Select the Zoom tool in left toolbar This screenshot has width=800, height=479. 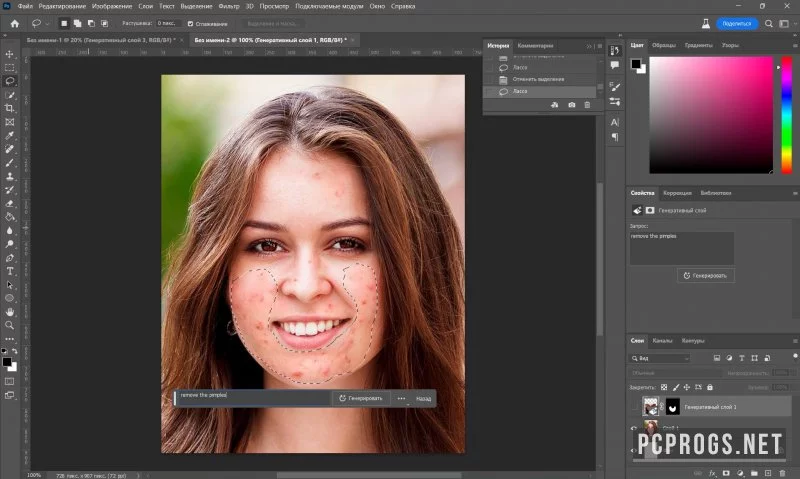9,325
